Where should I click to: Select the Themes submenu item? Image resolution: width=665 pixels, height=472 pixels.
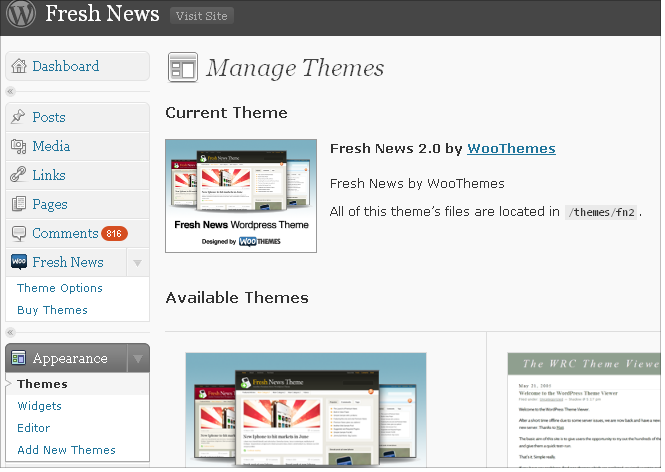click(42, 384)
